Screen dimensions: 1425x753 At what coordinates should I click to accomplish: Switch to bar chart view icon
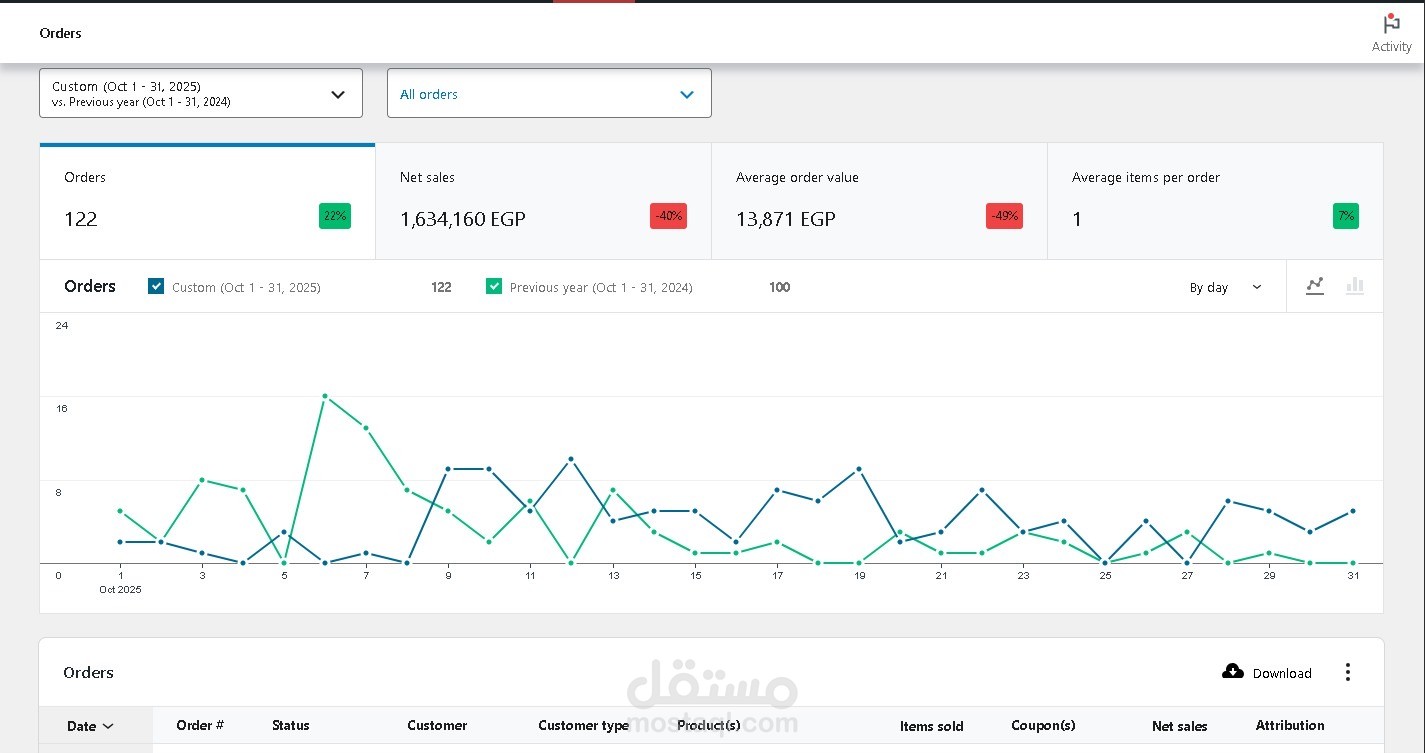click(1355, 287)
